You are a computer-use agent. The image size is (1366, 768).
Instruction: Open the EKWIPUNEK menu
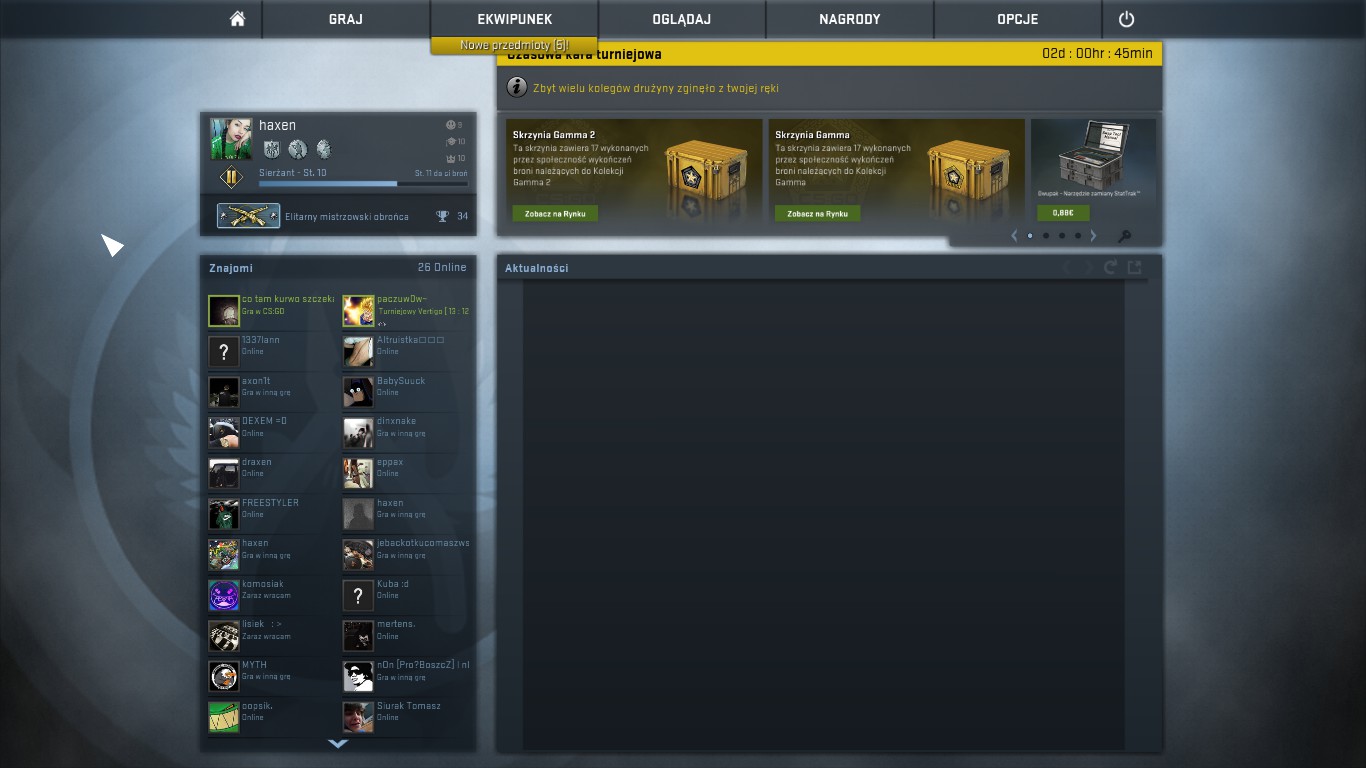514,19
